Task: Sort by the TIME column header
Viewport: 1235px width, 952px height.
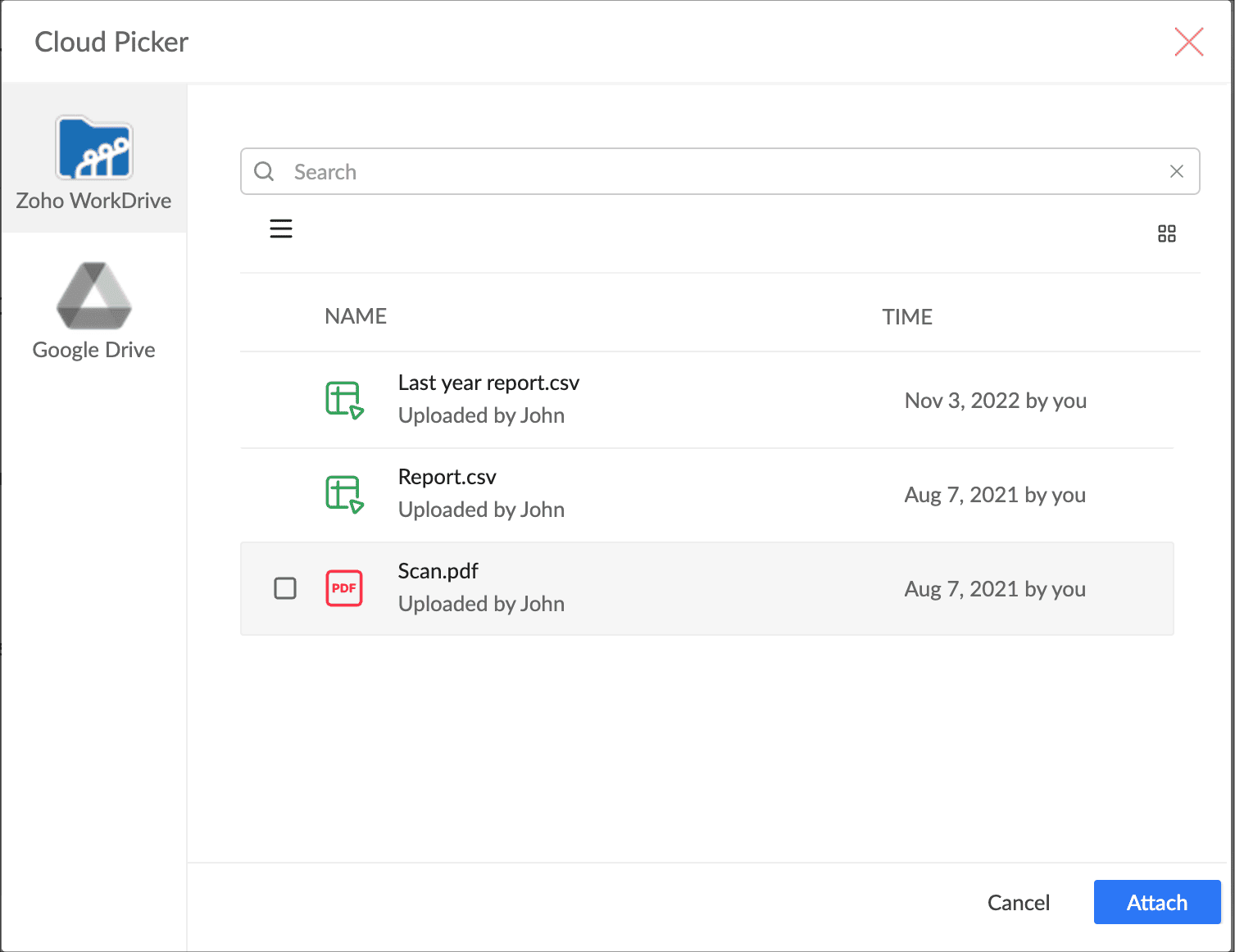Action: click(x=906, y=317)
